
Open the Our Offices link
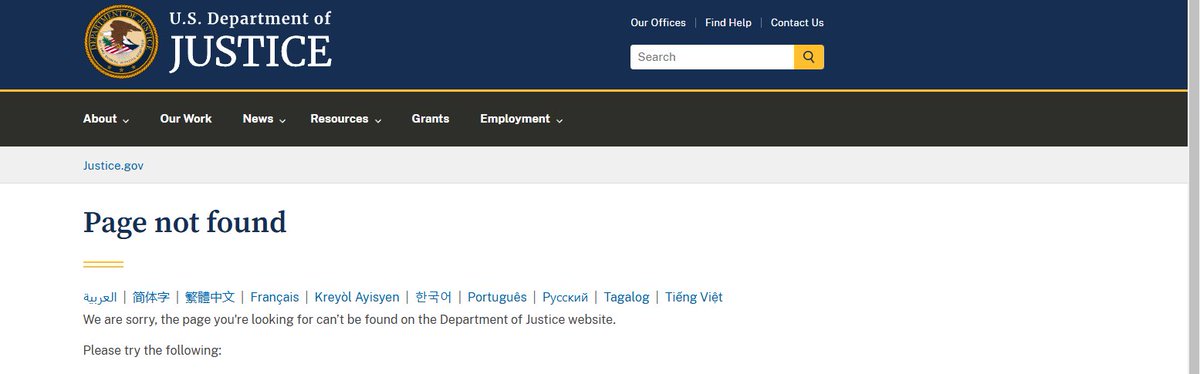[658, 23]
